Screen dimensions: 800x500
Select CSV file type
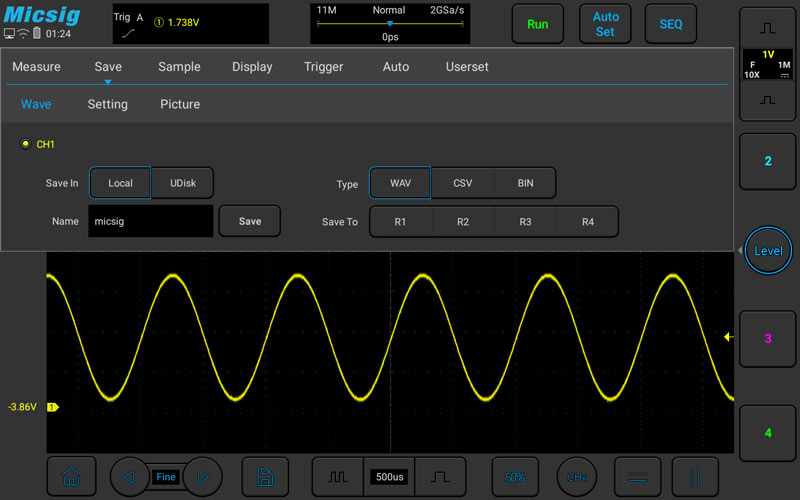[x=463, y=183]
